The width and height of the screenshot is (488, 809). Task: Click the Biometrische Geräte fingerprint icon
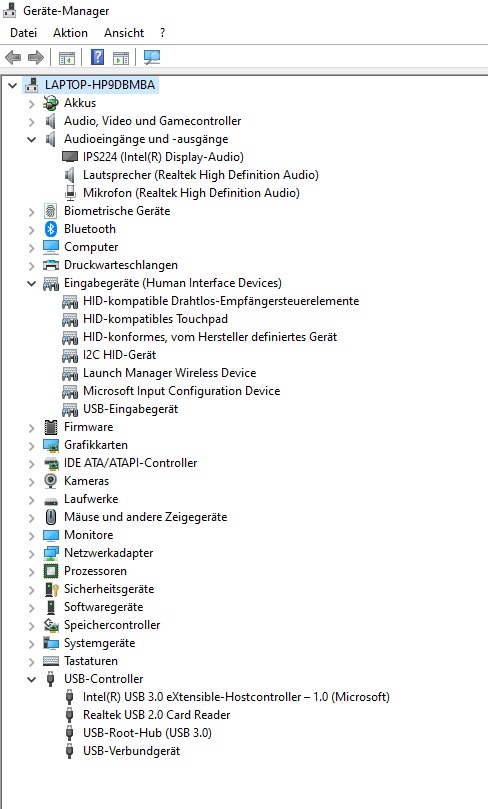point(51,211)
